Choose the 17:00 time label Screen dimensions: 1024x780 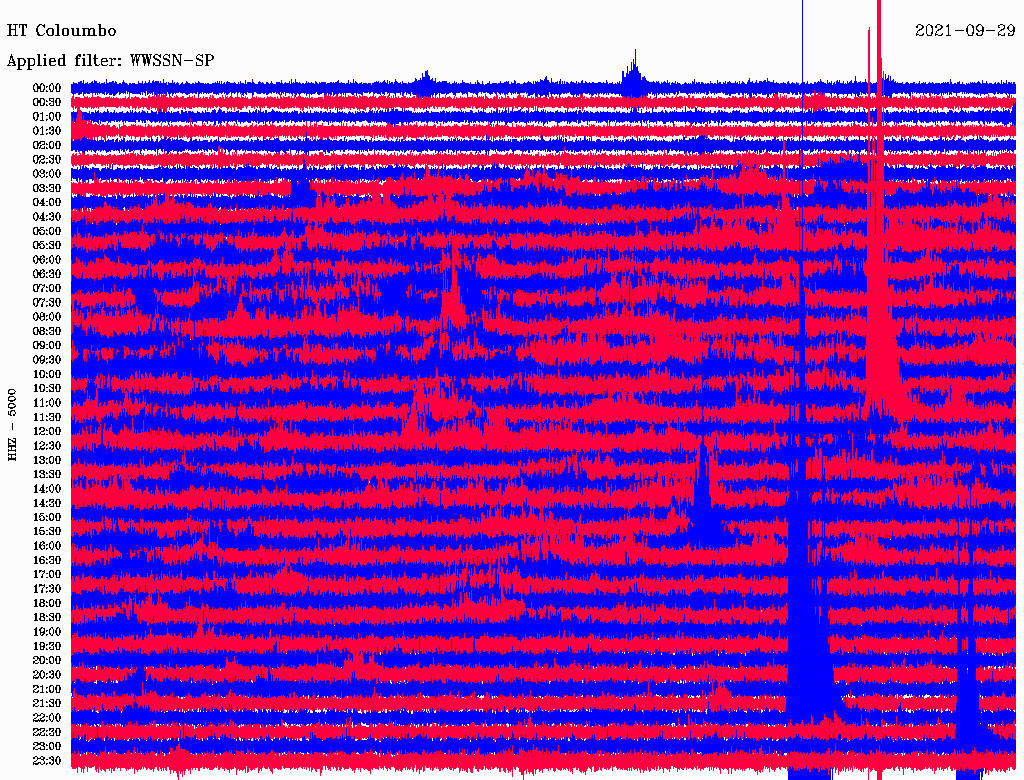tap(47, 575)
